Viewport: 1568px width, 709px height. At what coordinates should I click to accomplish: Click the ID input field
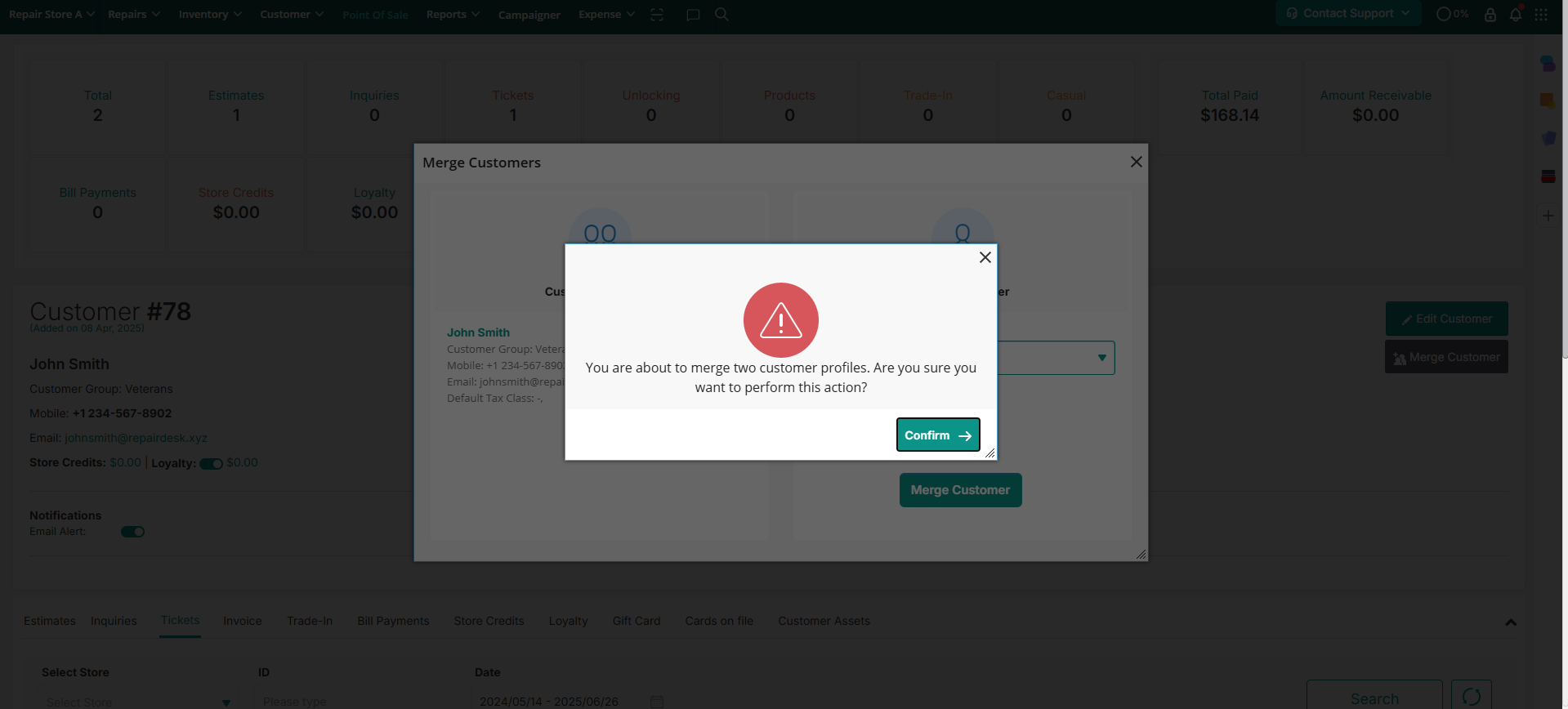click(357, 701)
